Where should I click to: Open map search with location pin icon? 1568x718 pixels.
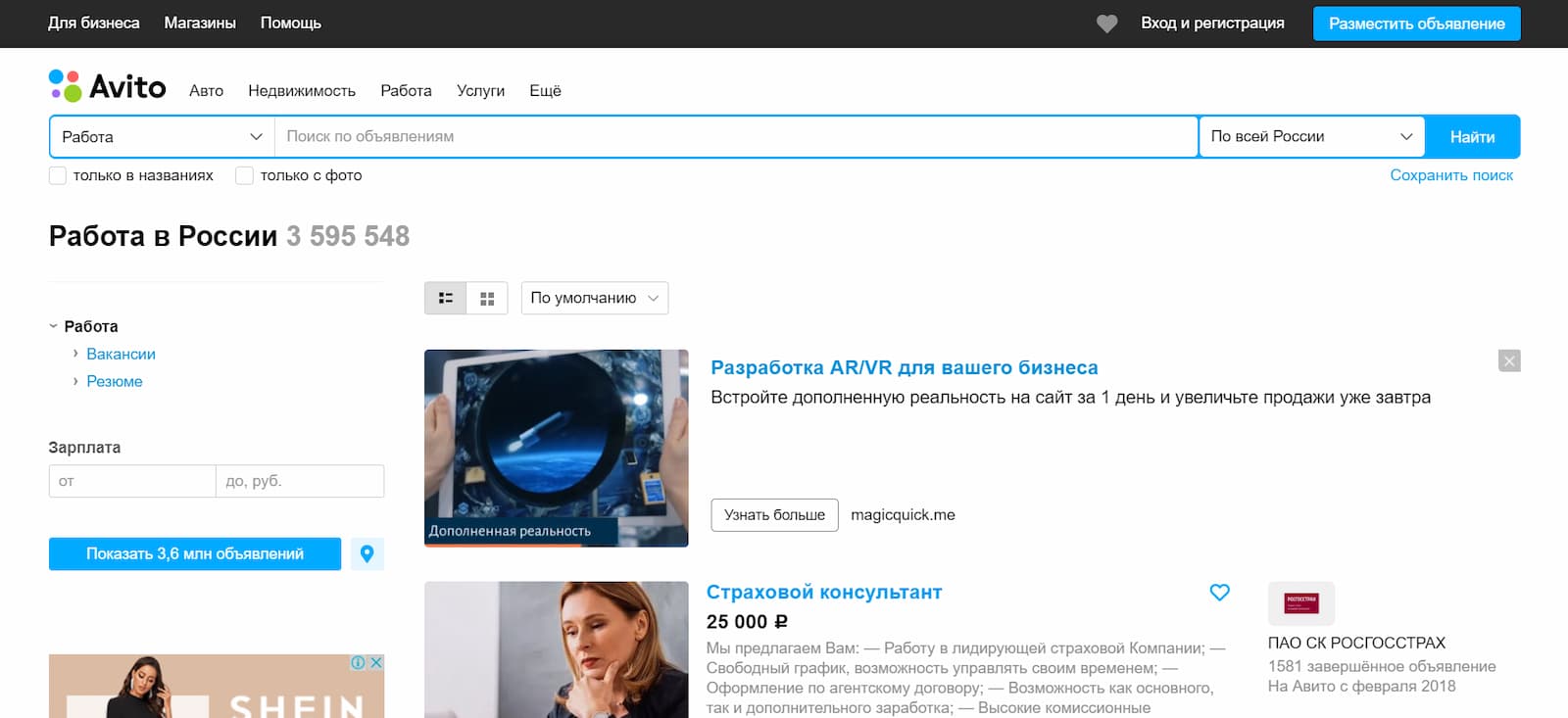(367, 553)
